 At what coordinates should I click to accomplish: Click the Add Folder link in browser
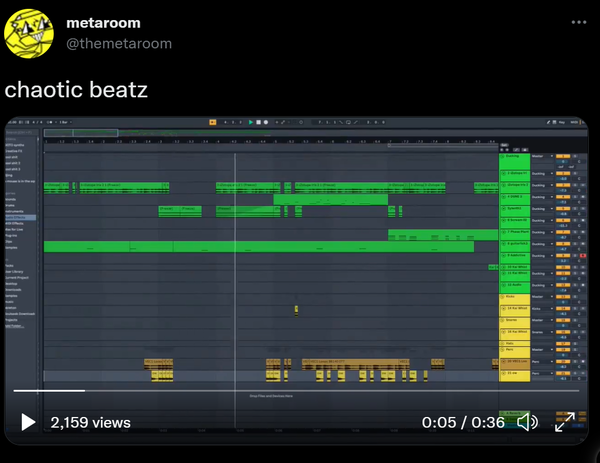[15, 326]
